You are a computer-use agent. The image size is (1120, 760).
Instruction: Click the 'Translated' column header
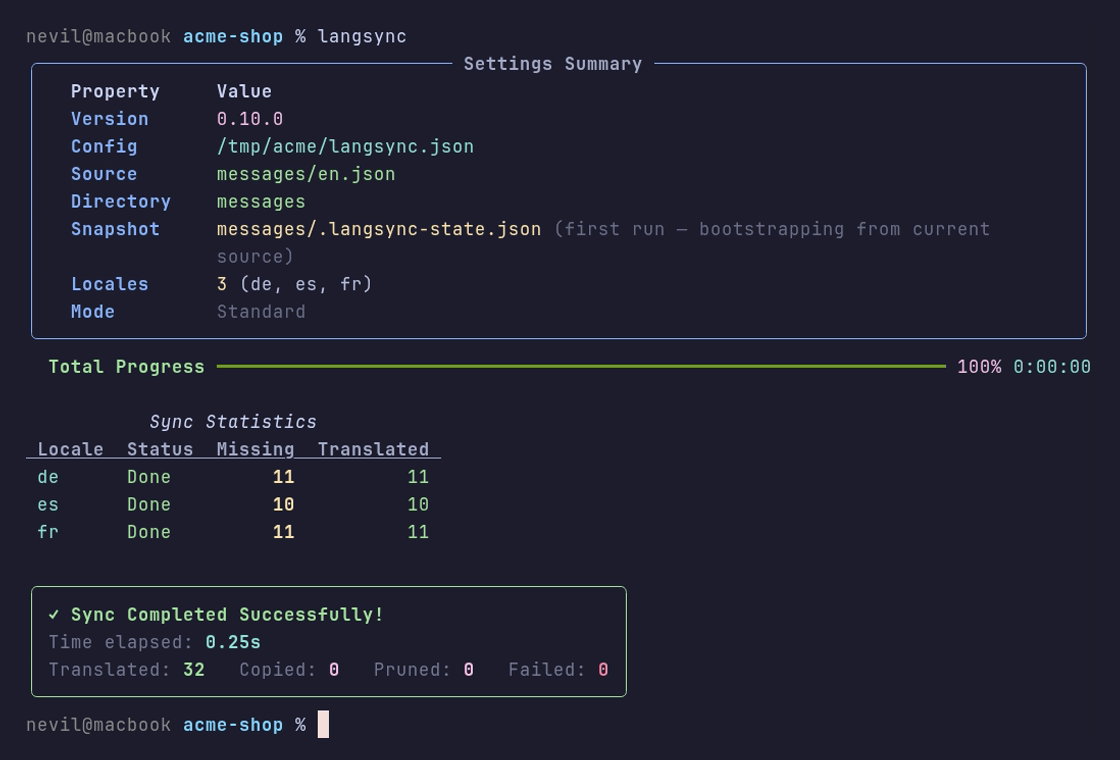click(373, 449)
